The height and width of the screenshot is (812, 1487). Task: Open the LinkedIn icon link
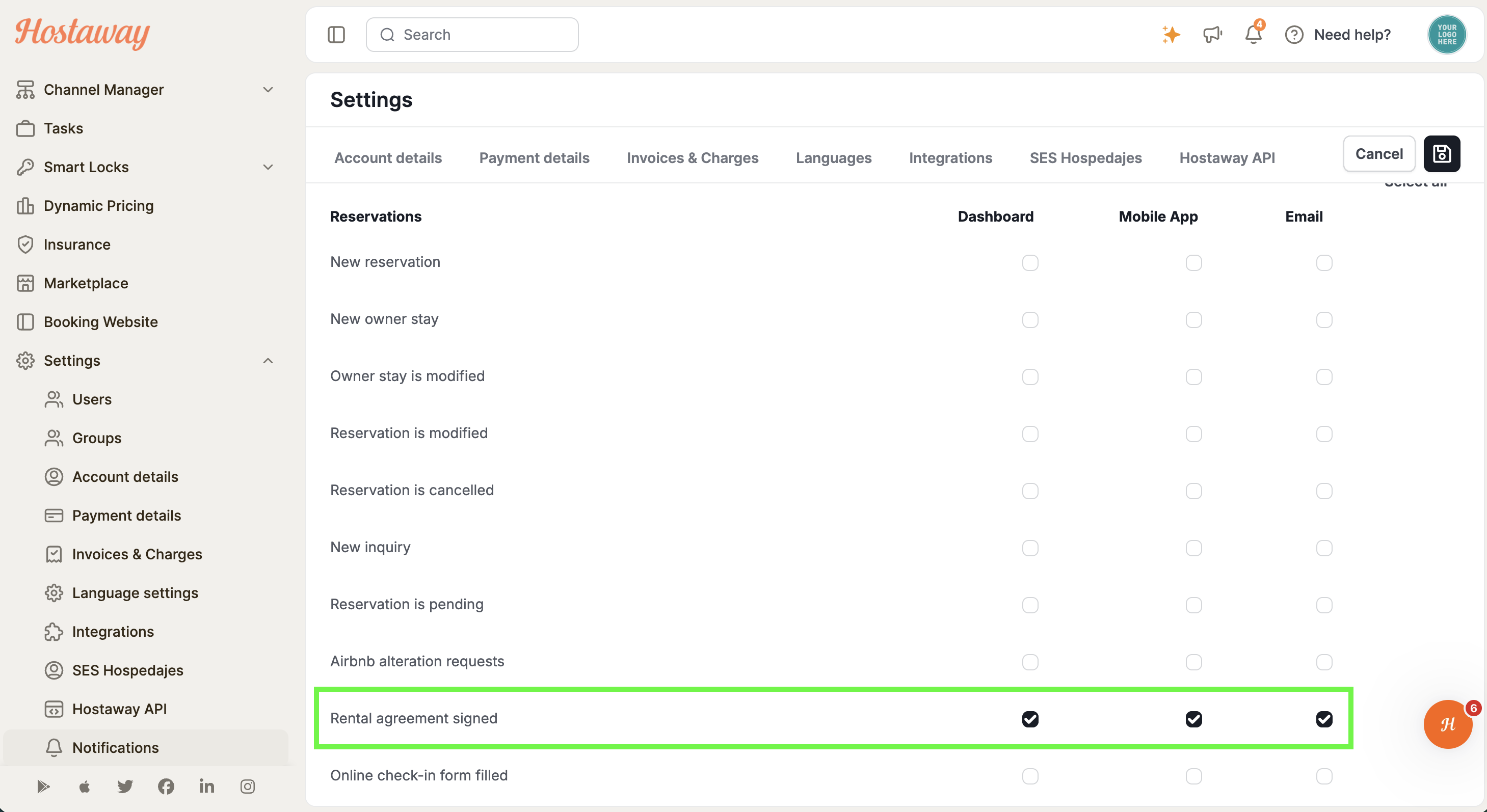point(207,786)
